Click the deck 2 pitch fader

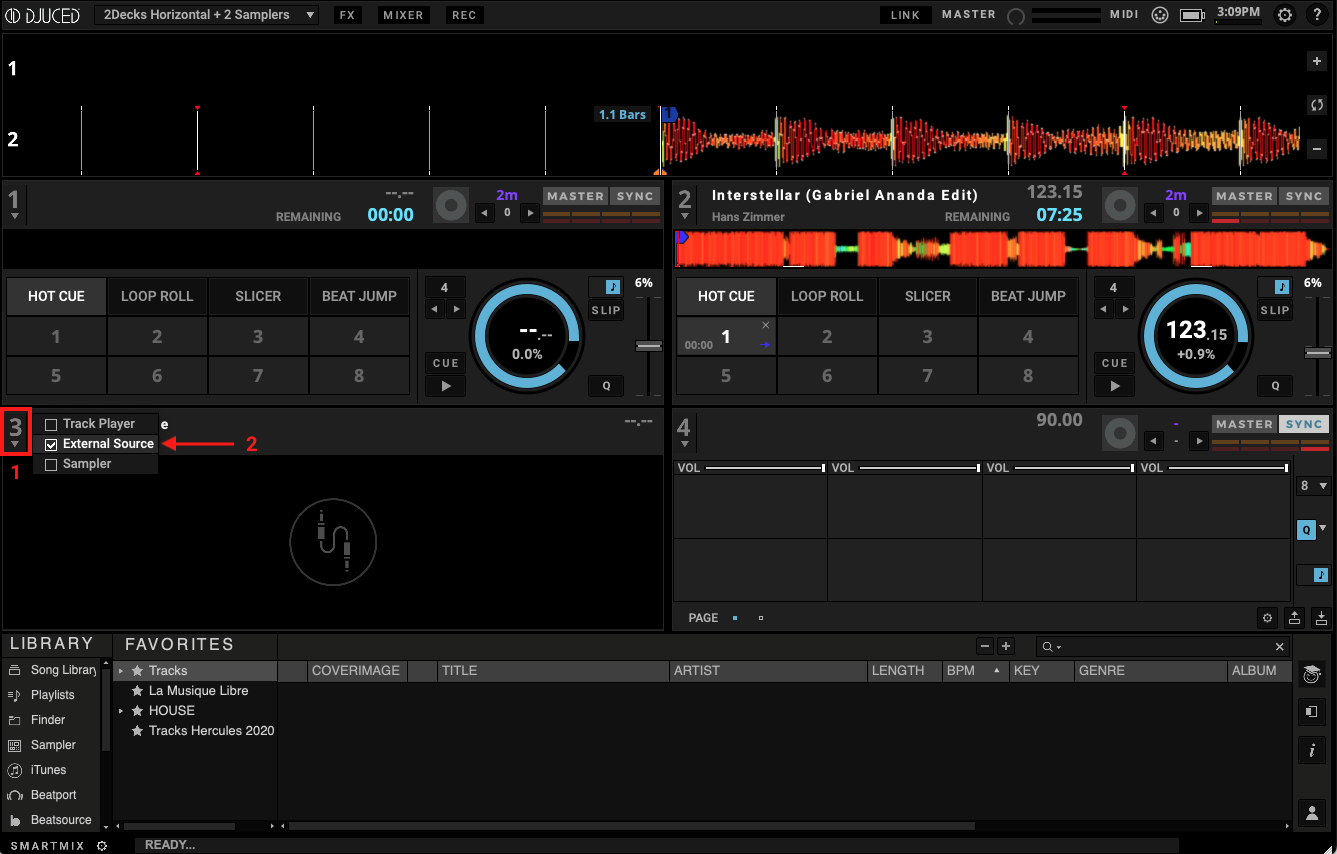pos(1318,353)
